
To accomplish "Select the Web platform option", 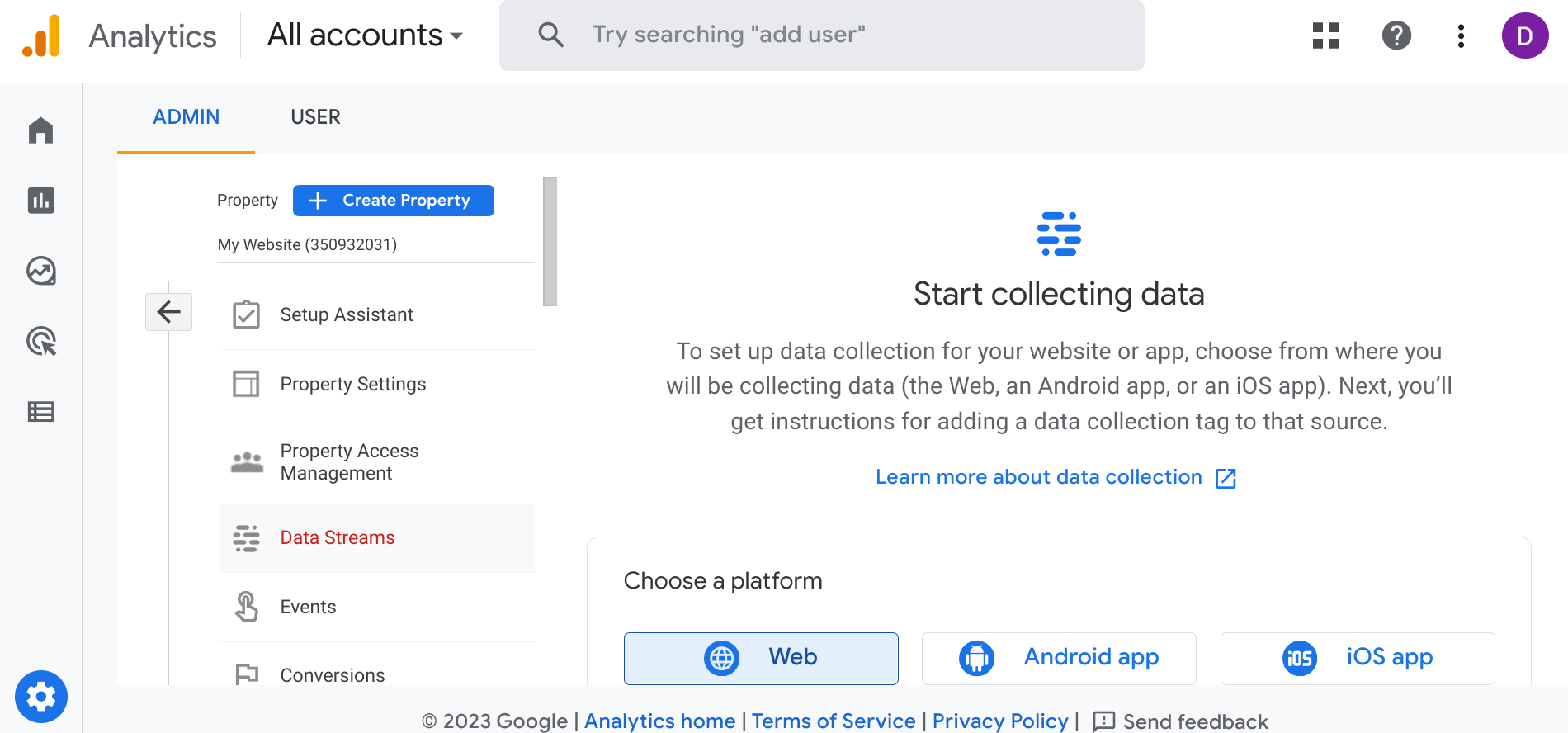I will click(x=760, y=658).
